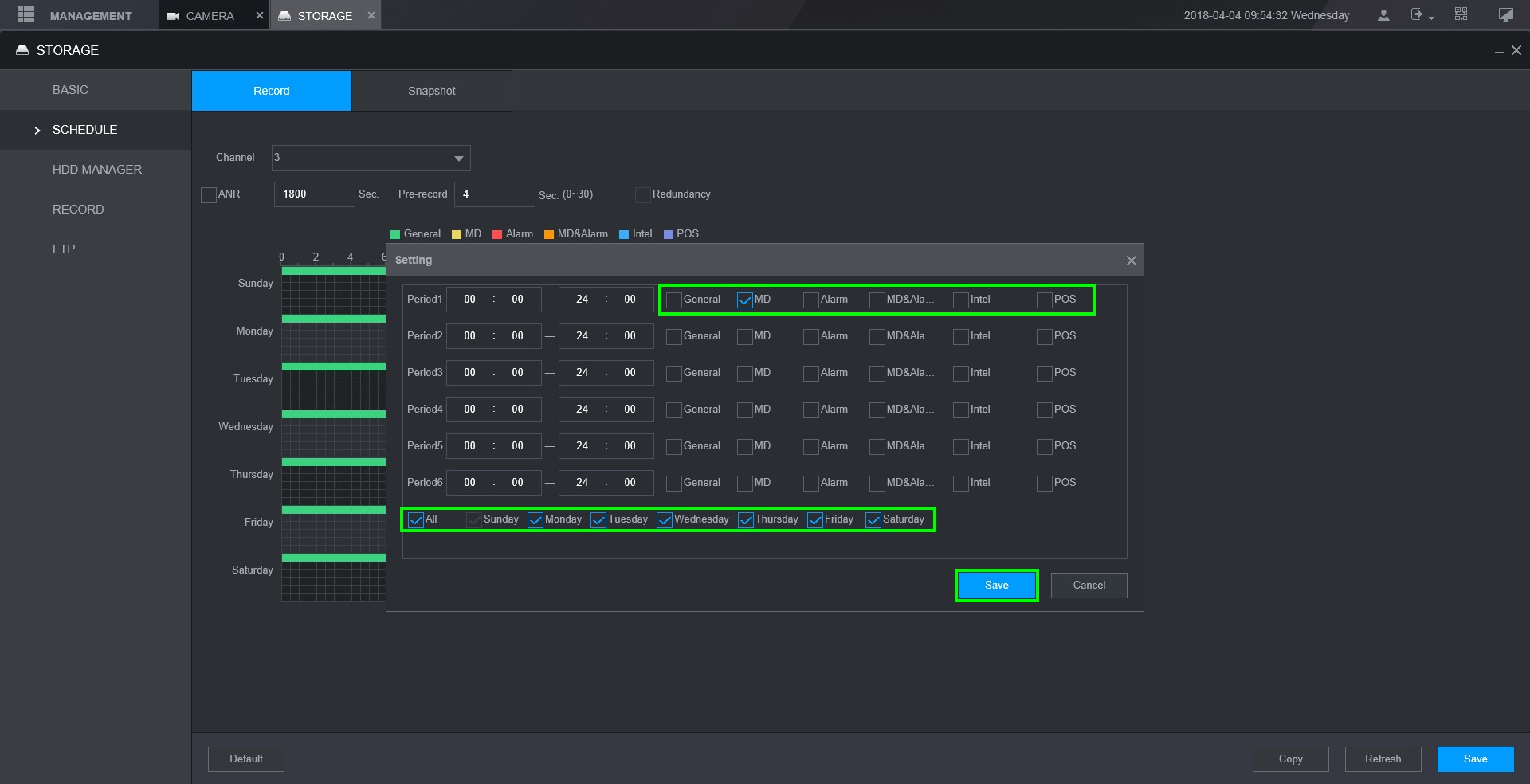This screenshot has height=784, width=1530.
Task: Click the user account icon
Action: [1383, 15]
